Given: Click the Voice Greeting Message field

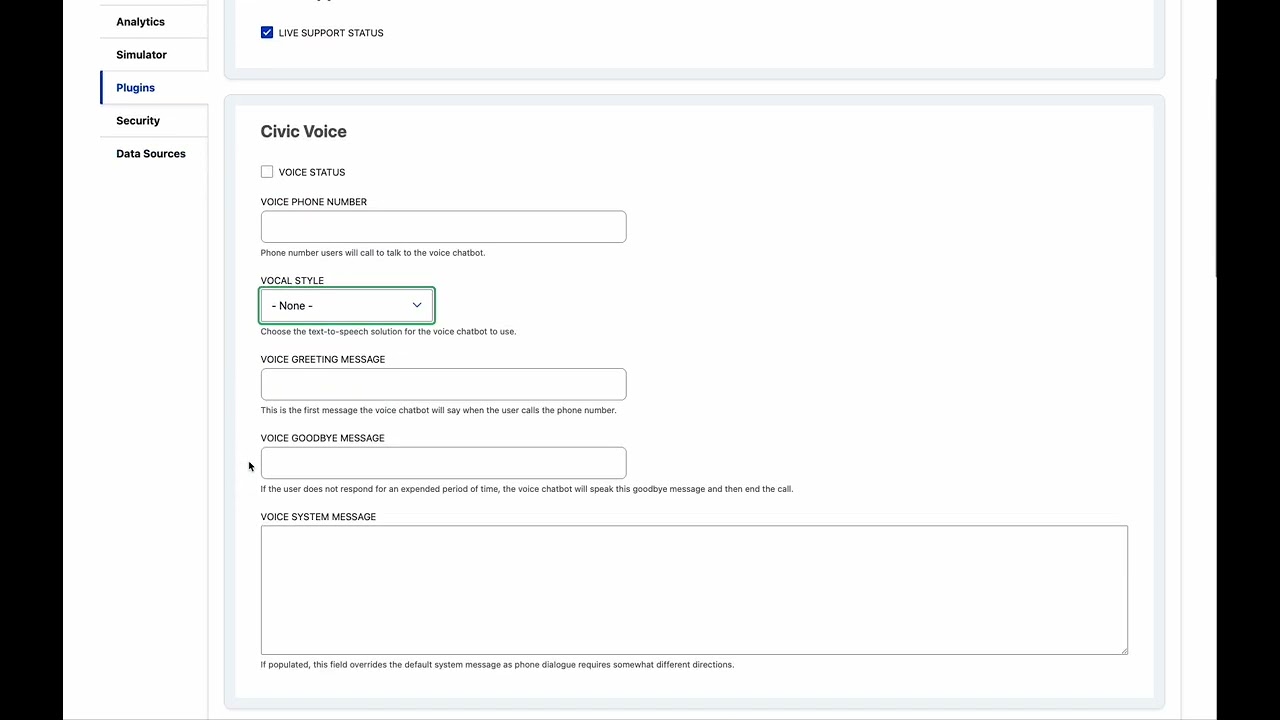Looking at the screenshot, I should pyautogui.click(x=443, y=384).
